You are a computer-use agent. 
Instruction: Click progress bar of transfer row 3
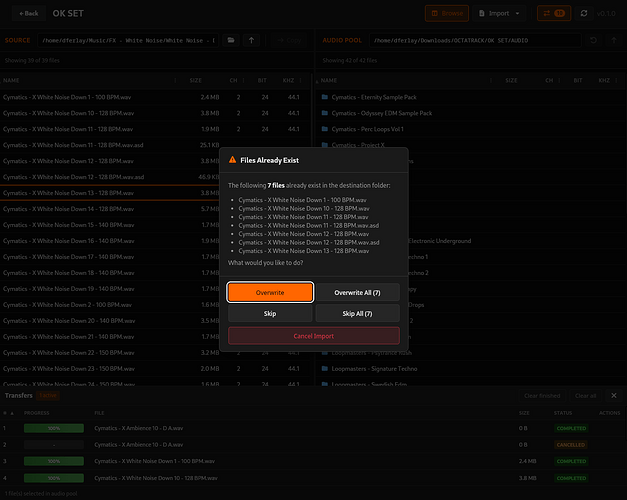pyautogui.click(x=54, y=461)
